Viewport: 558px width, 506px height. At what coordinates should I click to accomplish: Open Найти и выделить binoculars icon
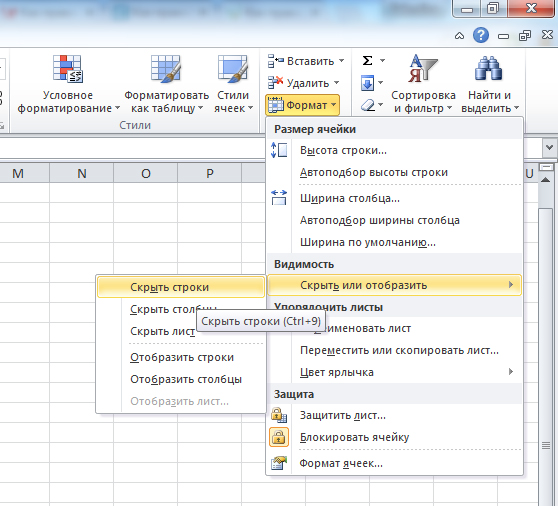point(488,69)
